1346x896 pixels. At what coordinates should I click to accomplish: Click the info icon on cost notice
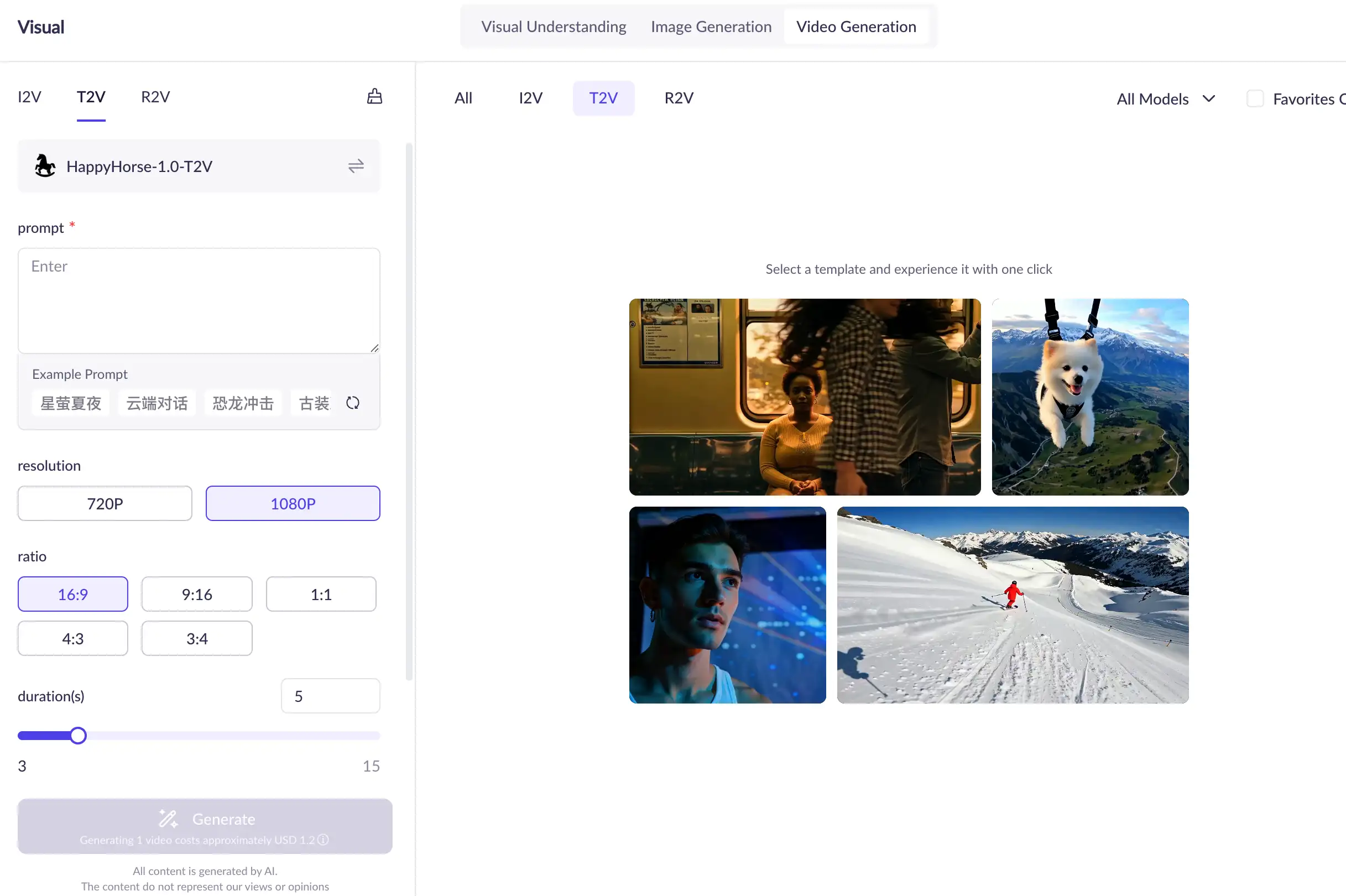324,840
